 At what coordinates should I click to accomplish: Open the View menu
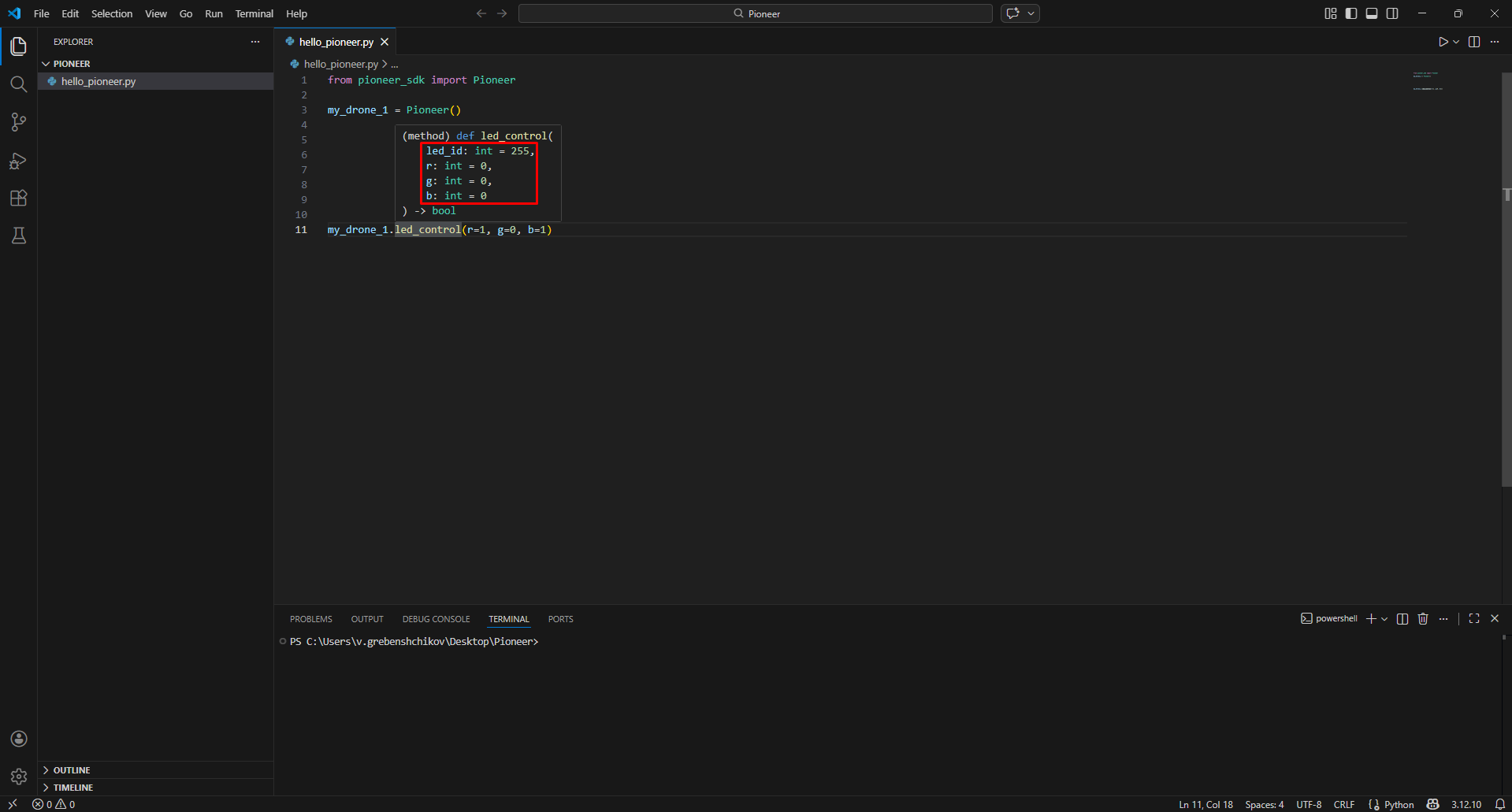point(156,13)
